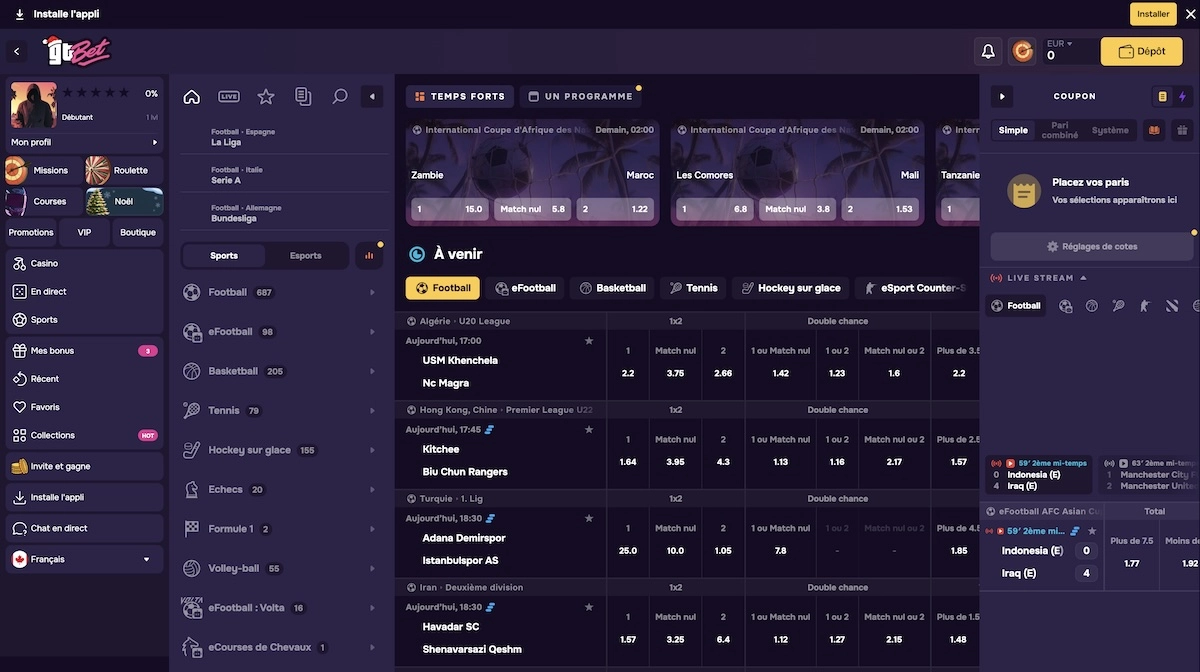This screenshot has width=1200, height=672.
Task: Open the Home icon in sports navigation
Action: [x=190, y=96]
